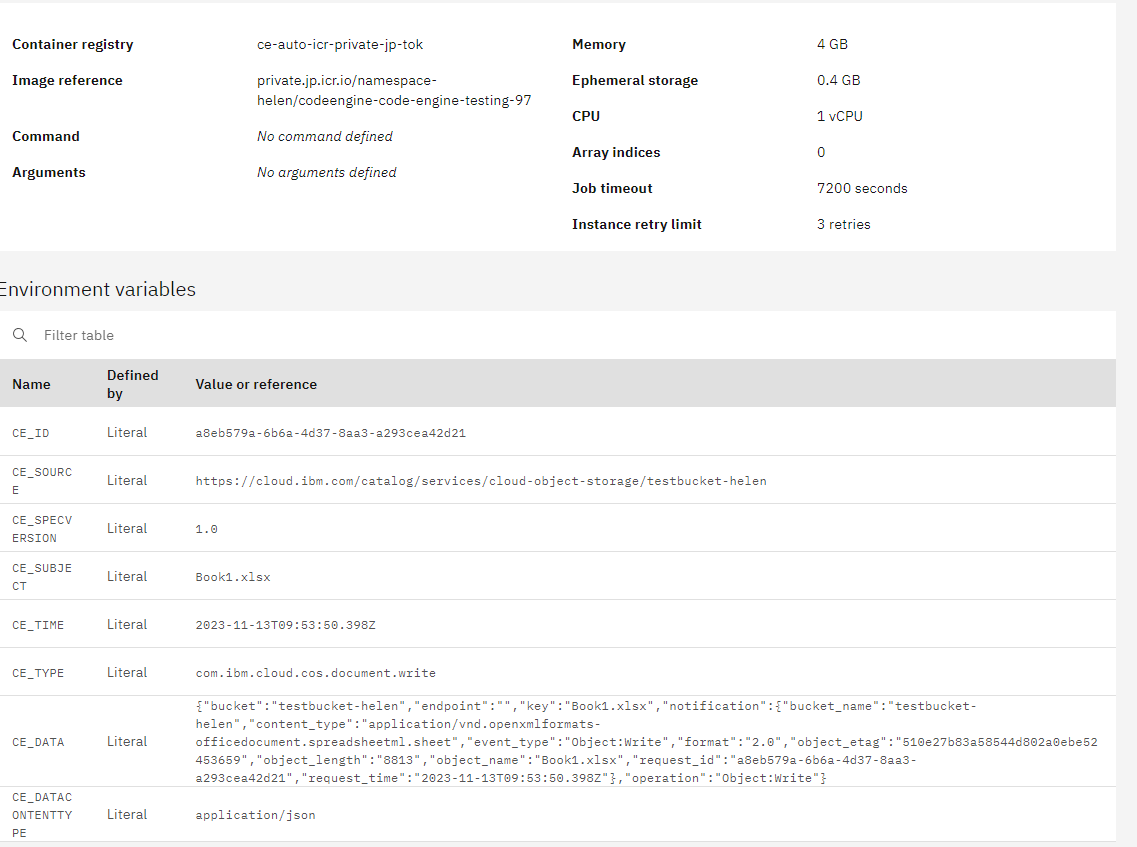Click the No command defined text
1137x847 pixels.
[x=325, y=136]
